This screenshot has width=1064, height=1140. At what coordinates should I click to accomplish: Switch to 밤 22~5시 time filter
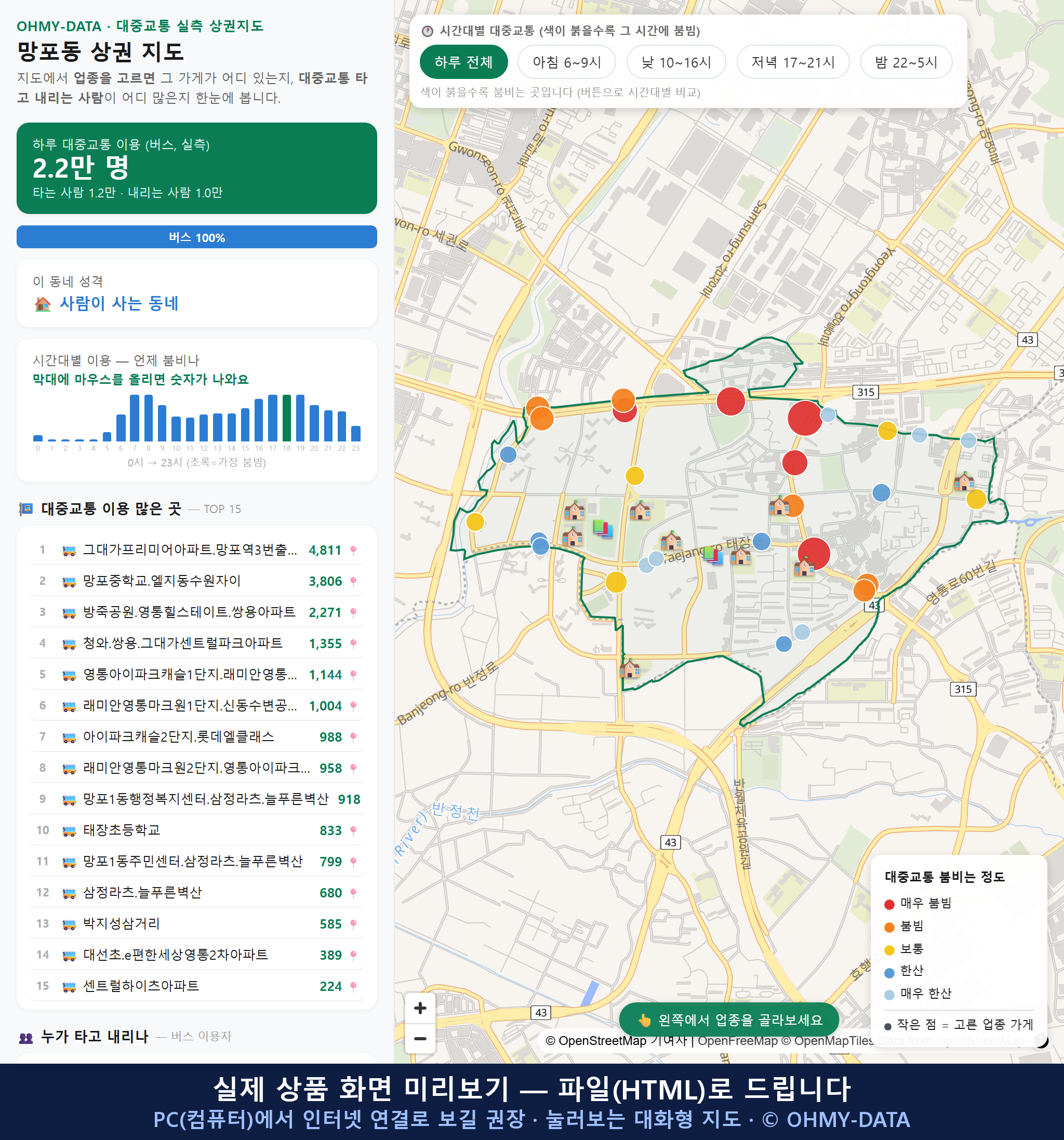tap(906, 62)
